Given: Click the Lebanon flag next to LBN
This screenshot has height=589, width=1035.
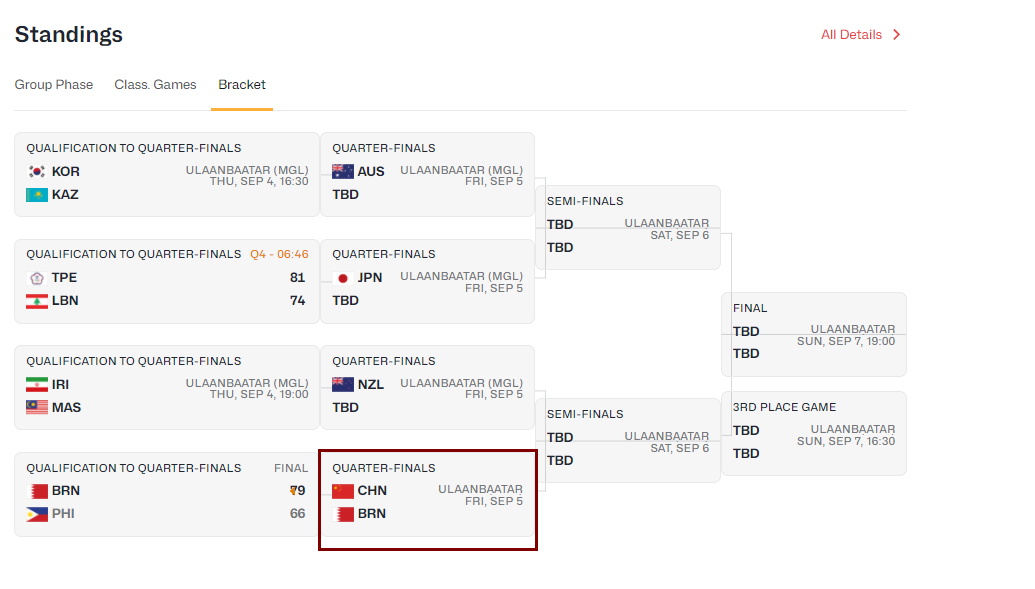Looking at the screenshot, I should click(37, 301).
